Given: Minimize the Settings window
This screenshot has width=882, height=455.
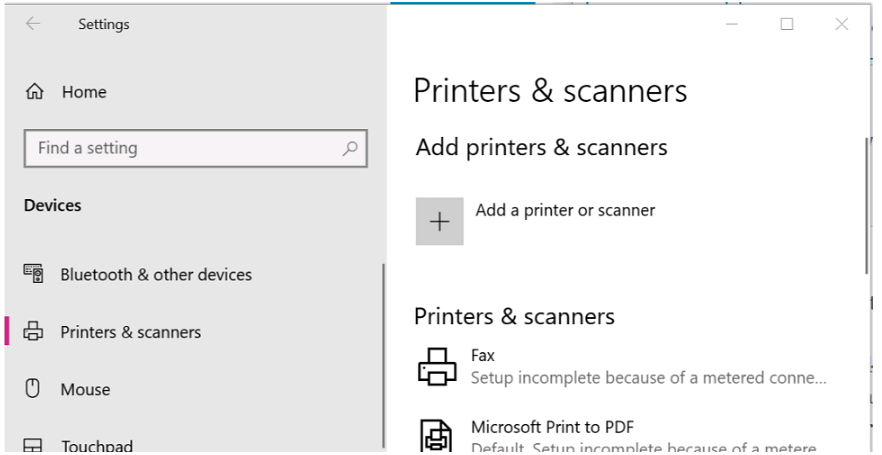Looking at the screenshot, I should (x=732, y=24).
